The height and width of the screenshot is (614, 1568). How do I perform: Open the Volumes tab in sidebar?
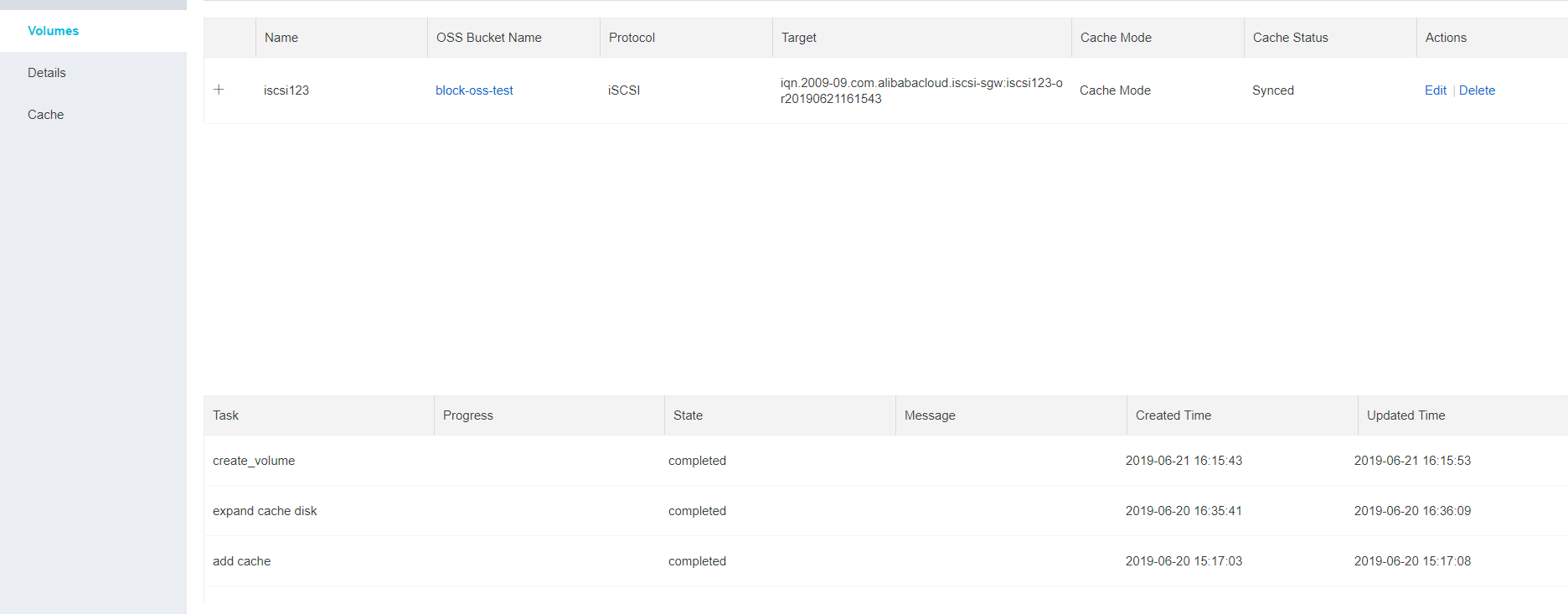pos(53,31)
